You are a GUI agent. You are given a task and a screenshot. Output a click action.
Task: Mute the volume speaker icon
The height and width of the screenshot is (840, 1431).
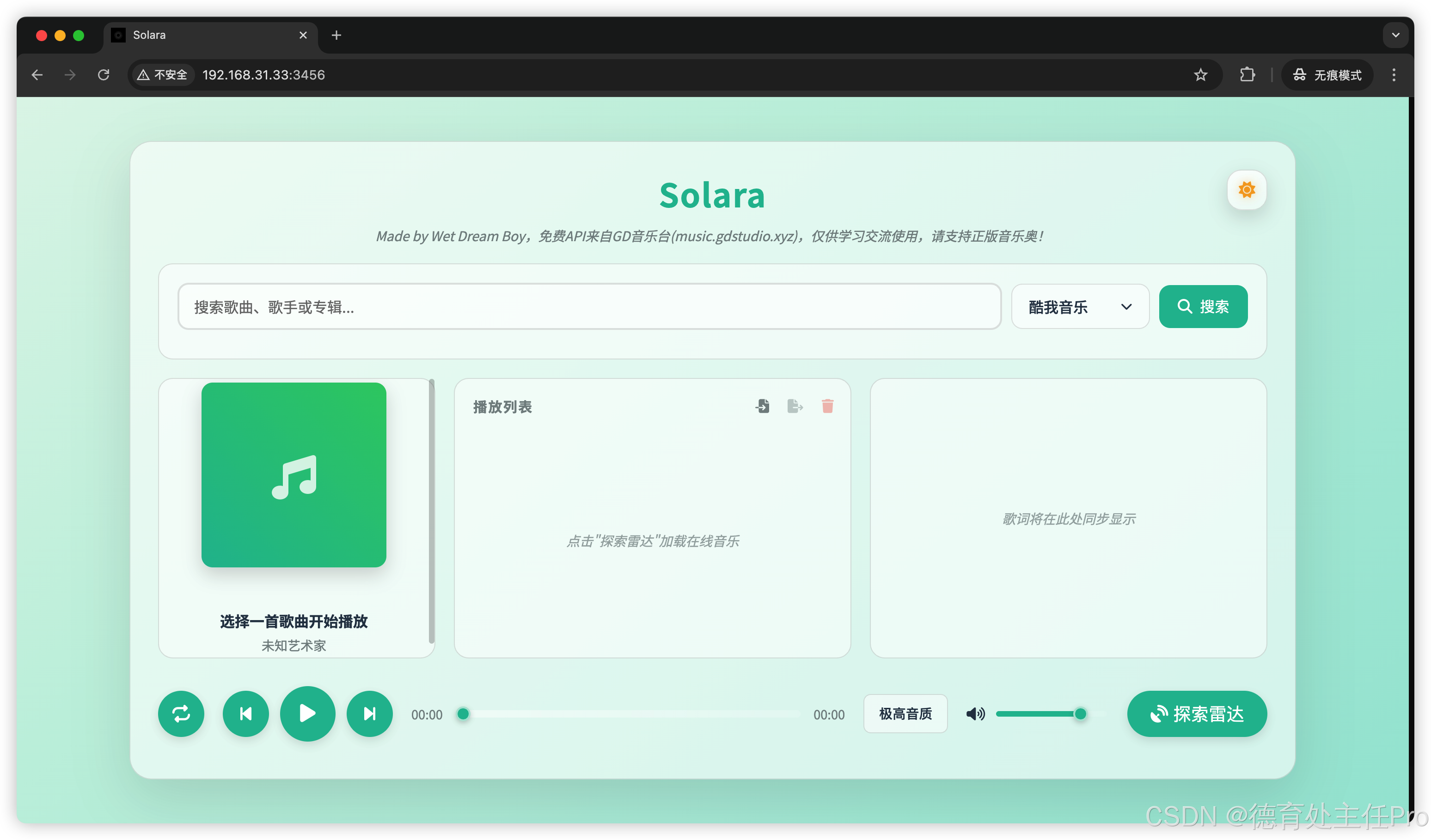pos(975,713)
